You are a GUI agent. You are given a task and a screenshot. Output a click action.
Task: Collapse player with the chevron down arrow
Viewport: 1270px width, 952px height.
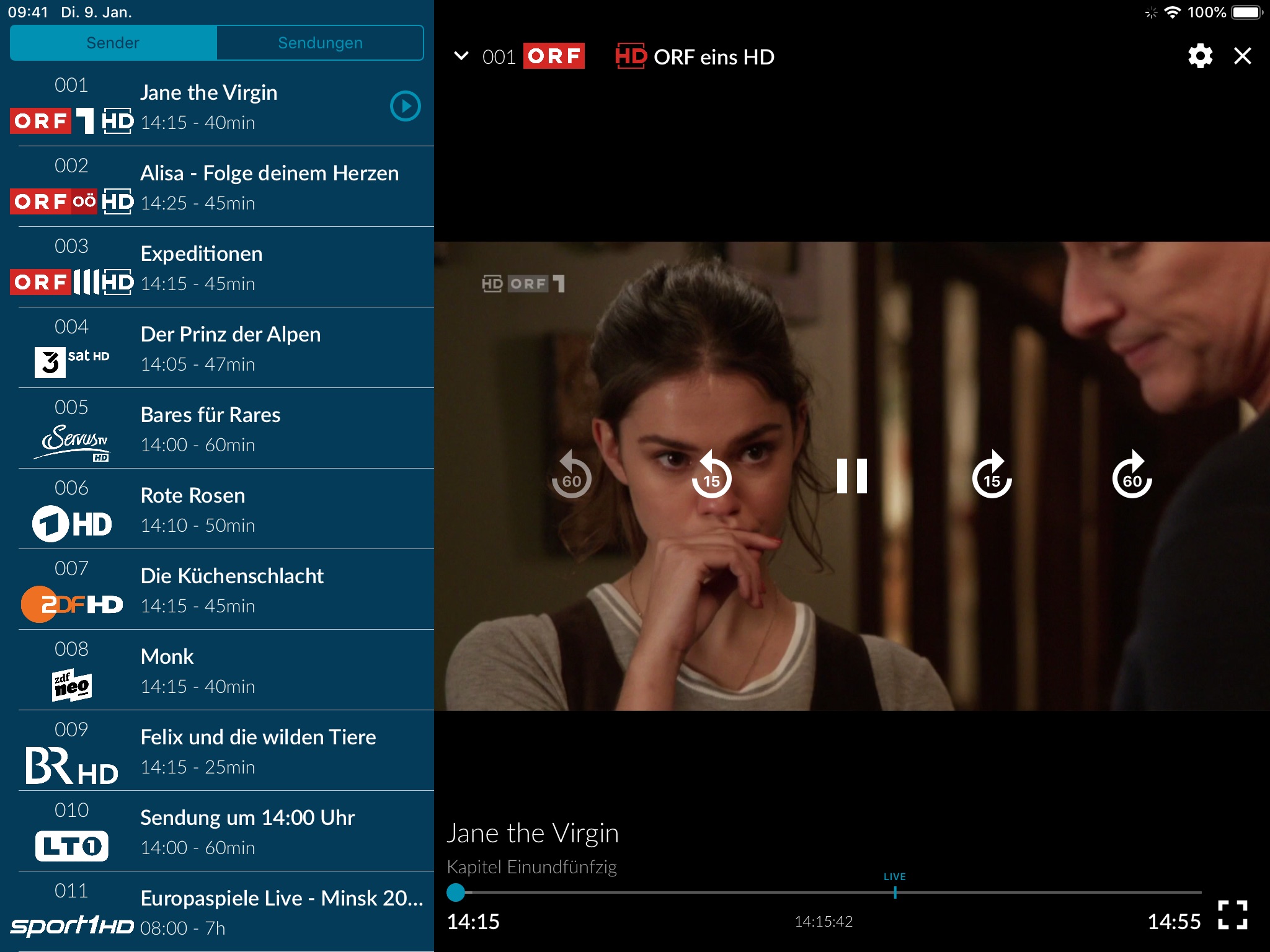pos(461,56)
